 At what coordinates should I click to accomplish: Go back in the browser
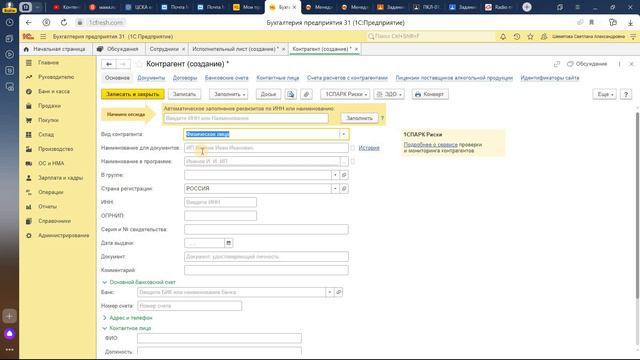coord(28,22)
